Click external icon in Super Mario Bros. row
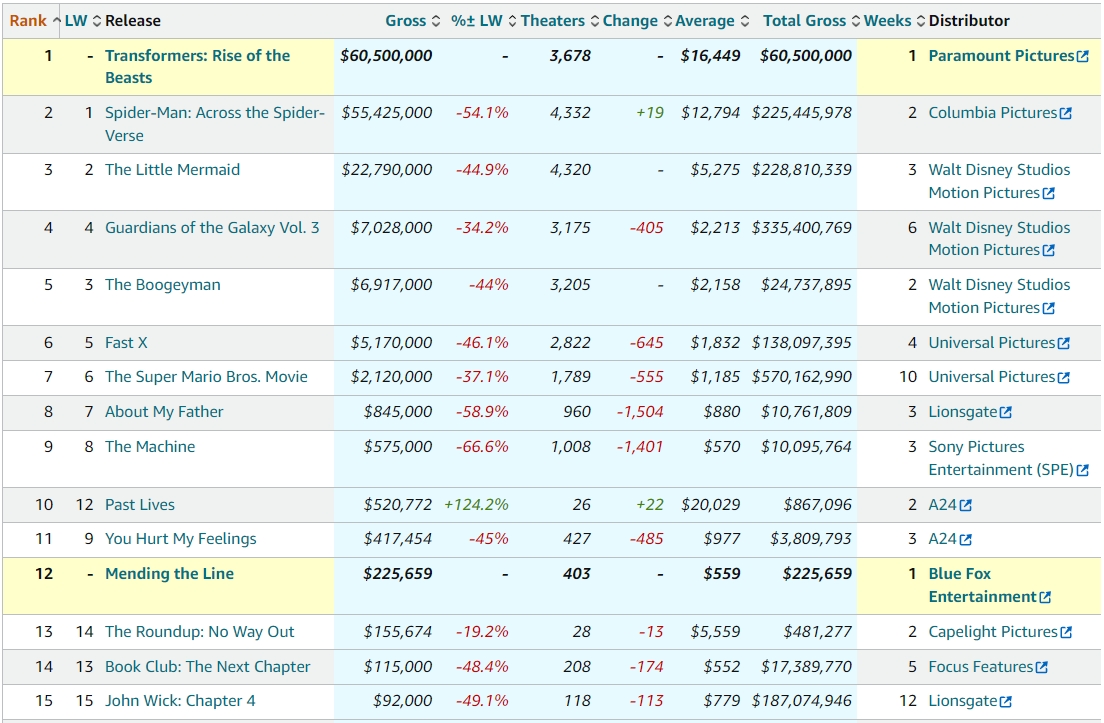Screen dimensions: 1104x723 click(1064, 377)
